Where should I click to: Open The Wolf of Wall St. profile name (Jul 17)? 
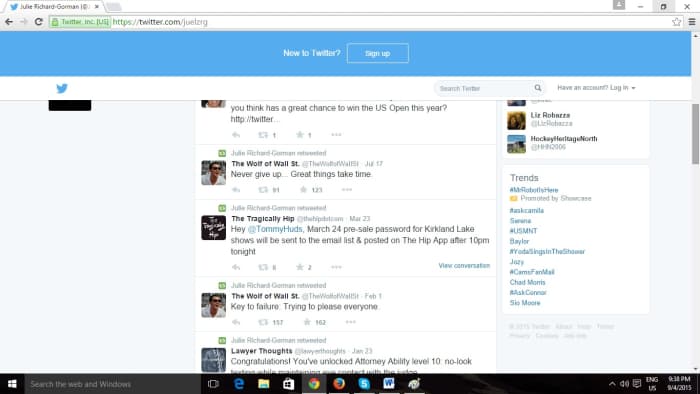265,164
